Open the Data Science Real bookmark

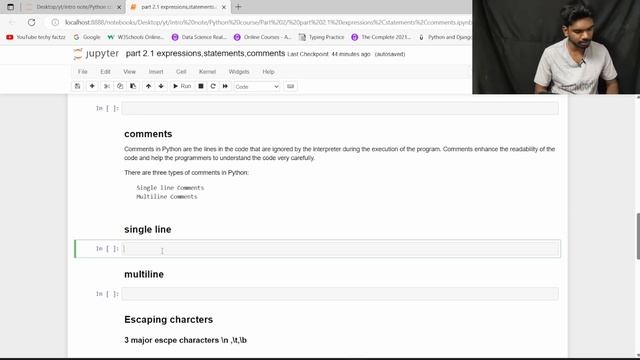(199, 37)
